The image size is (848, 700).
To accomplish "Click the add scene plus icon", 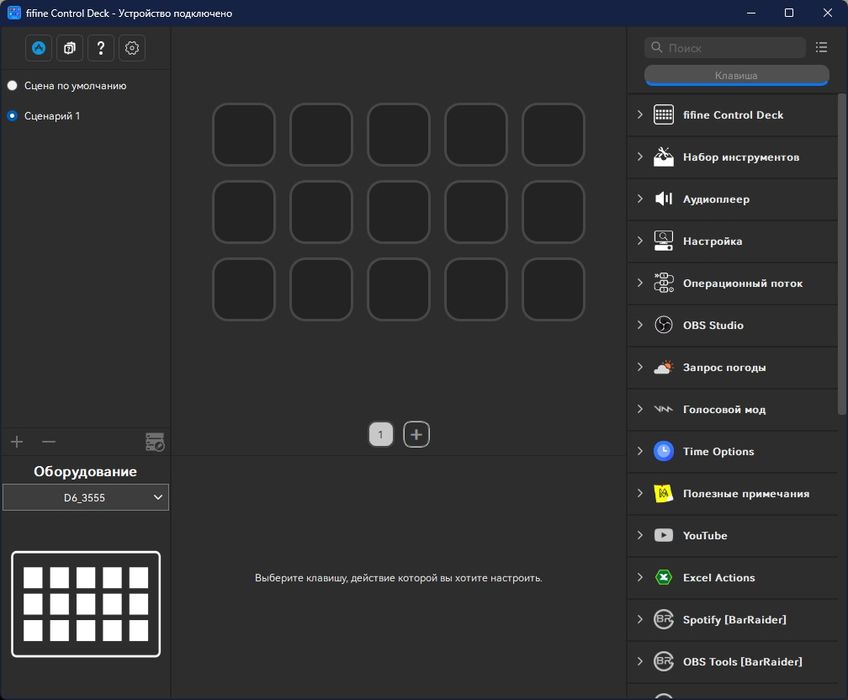I will click(x=17, y=442).
